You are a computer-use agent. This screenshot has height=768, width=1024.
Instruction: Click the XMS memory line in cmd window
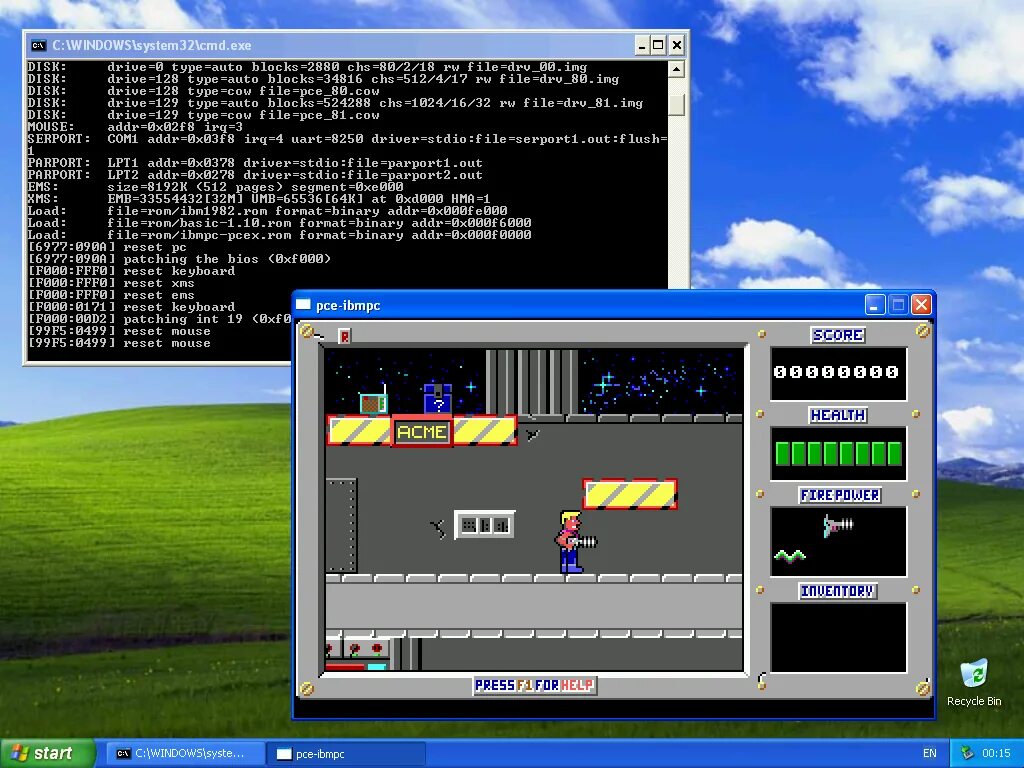[x=259, y=199]
